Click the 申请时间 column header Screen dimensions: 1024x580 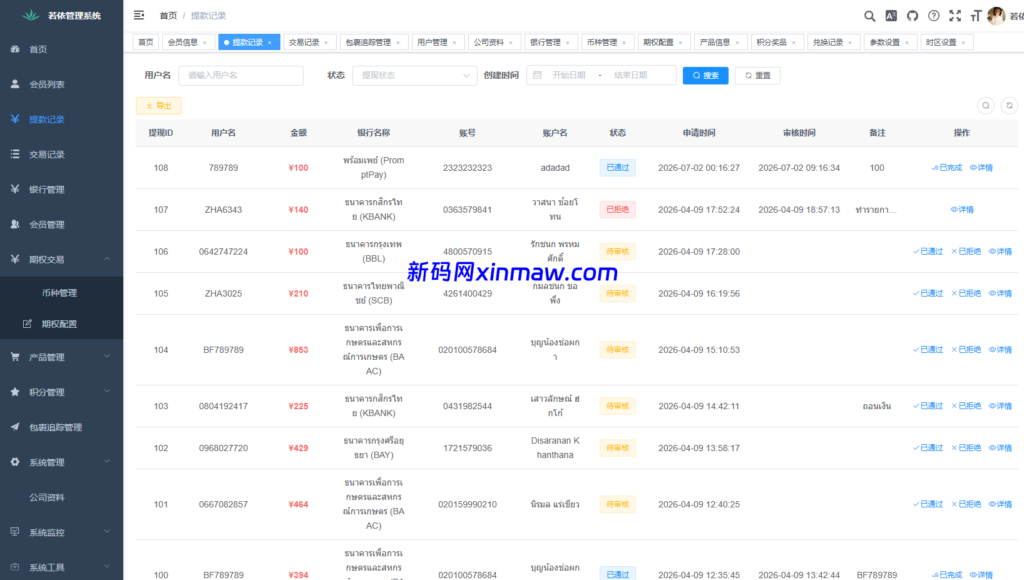point(699,133)
